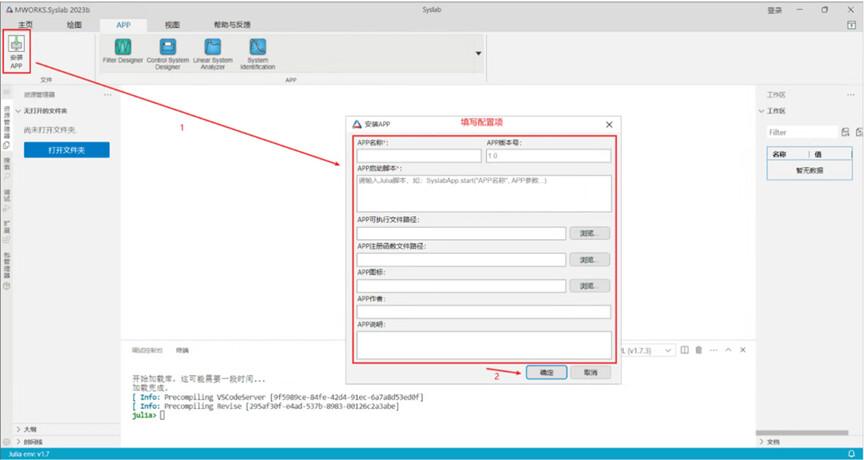Screen dimensions: 864x460
Task: Click the notification bell in status bar
Action: tap(851, 454)
